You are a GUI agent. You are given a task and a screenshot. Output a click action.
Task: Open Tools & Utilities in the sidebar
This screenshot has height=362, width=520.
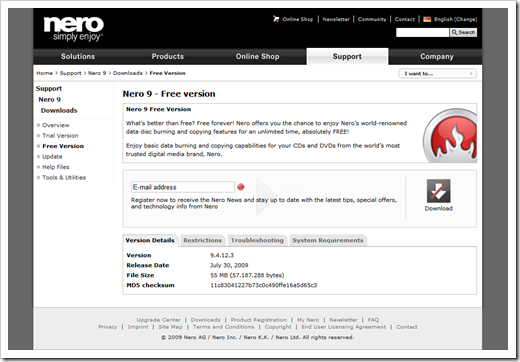point(64,177)
